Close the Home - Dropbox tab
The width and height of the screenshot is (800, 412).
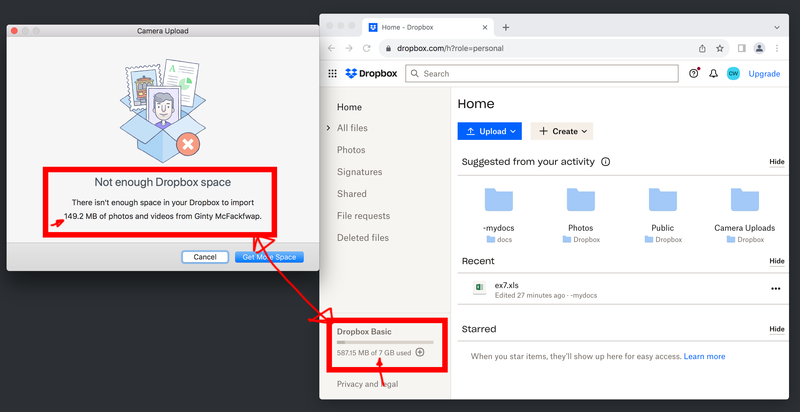(x=485, y=28)
